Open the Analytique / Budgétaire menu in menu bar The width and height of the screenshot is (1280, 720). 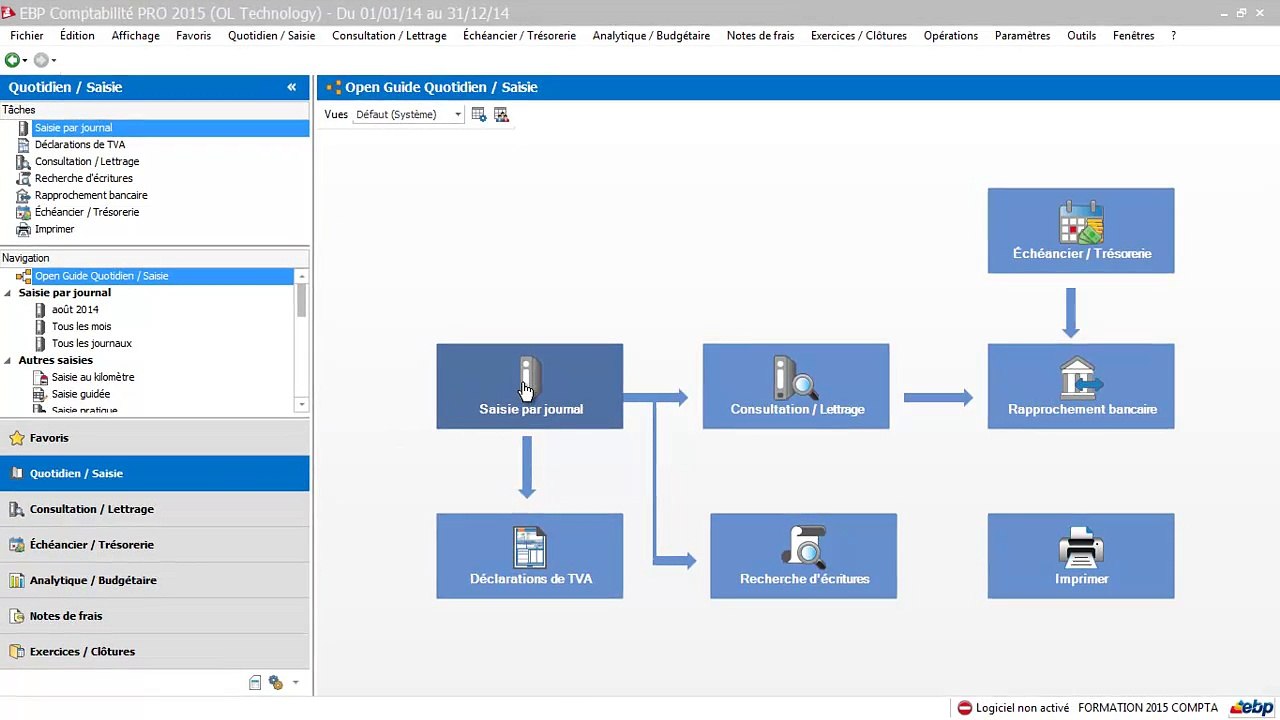pos(651,36)
